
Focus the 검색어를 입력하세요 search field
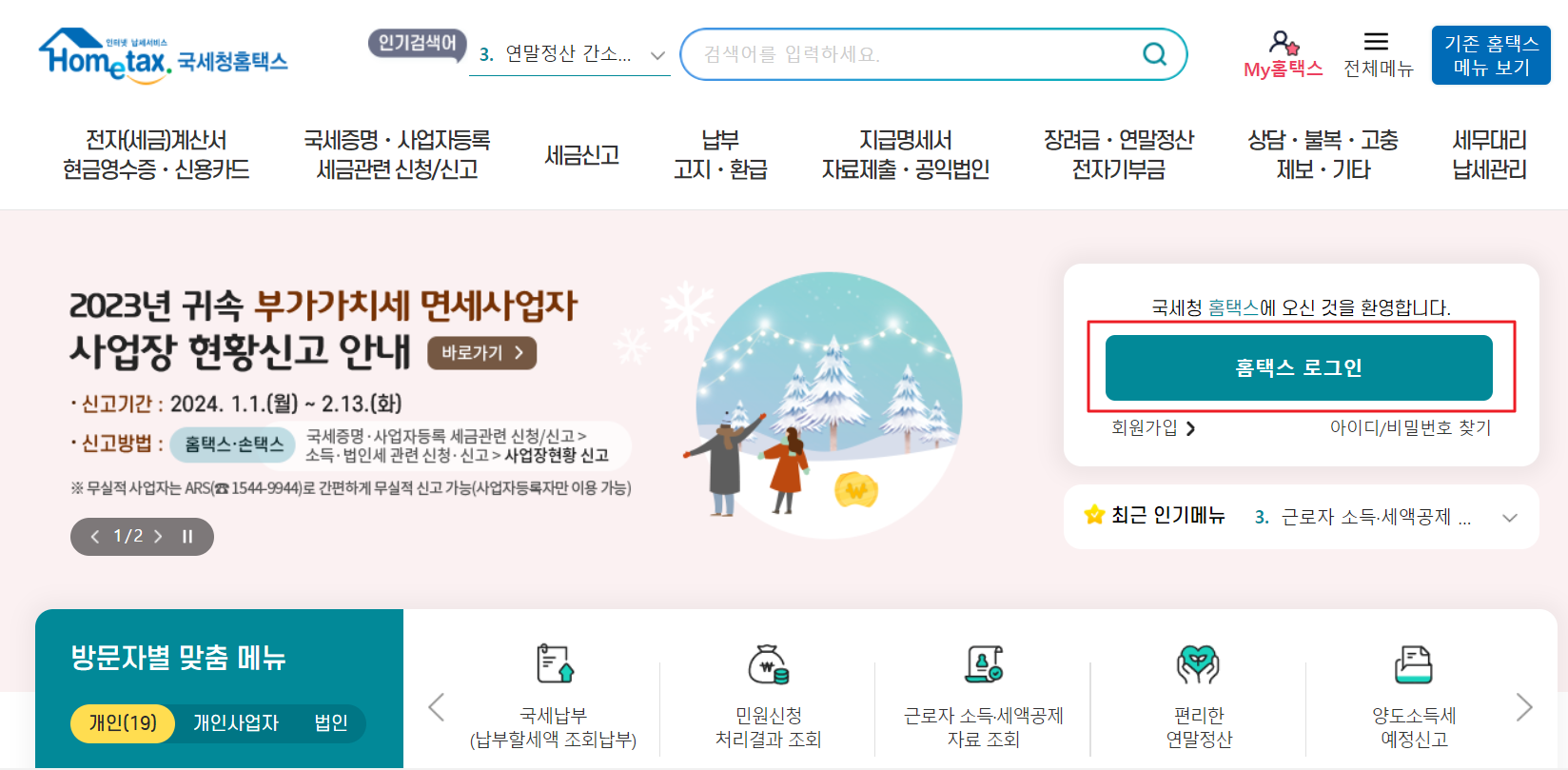[x=913, y=54]
